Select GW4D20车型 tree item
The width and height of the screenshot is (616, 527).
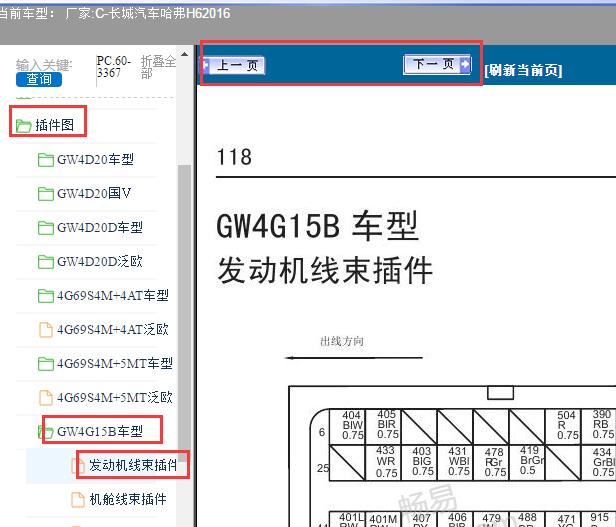(95, 160)
